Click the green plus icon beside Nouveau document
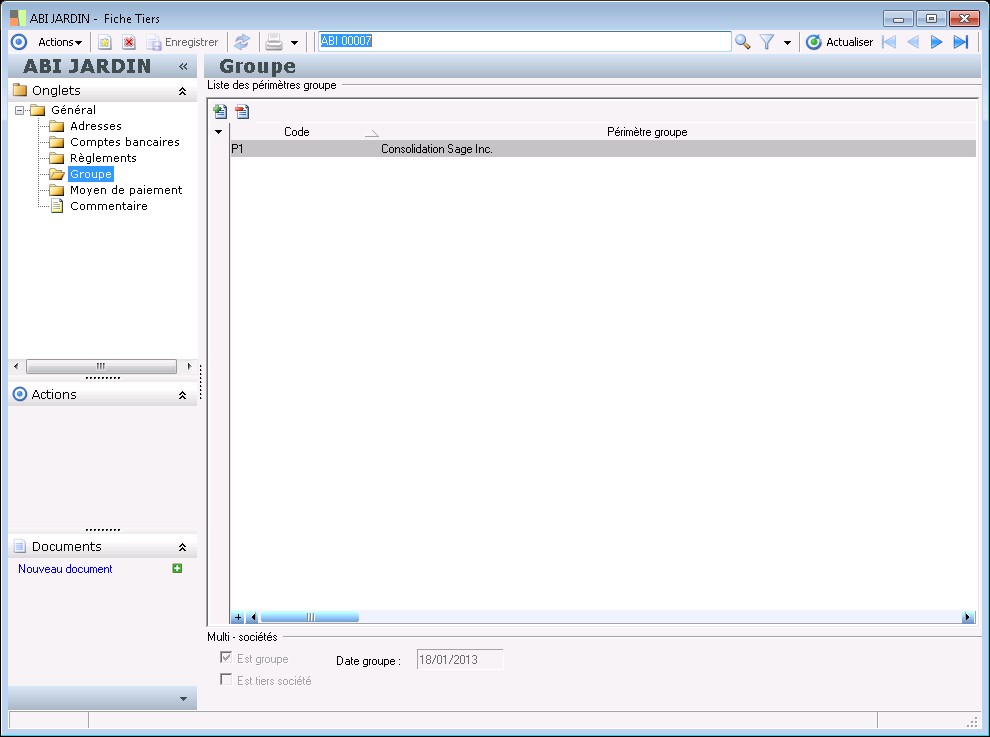The image size is (990, 737). click(177, 568)
